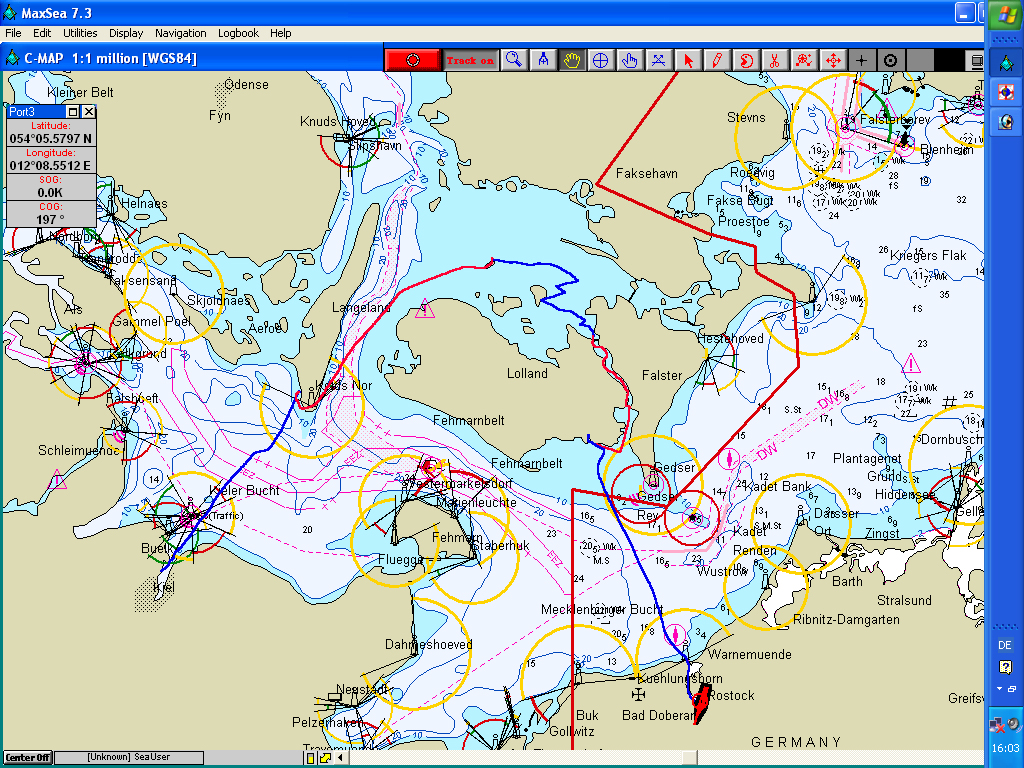Maximize the Port3 data panel
This screenshot has height=768, width=1024.
(73, 112)
